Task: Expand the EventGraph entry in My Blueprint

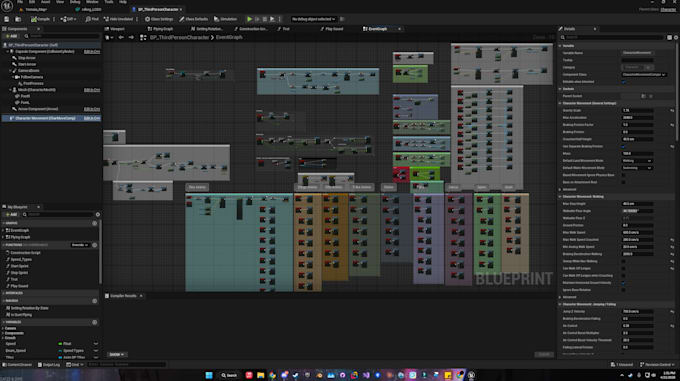Action: 3,231
